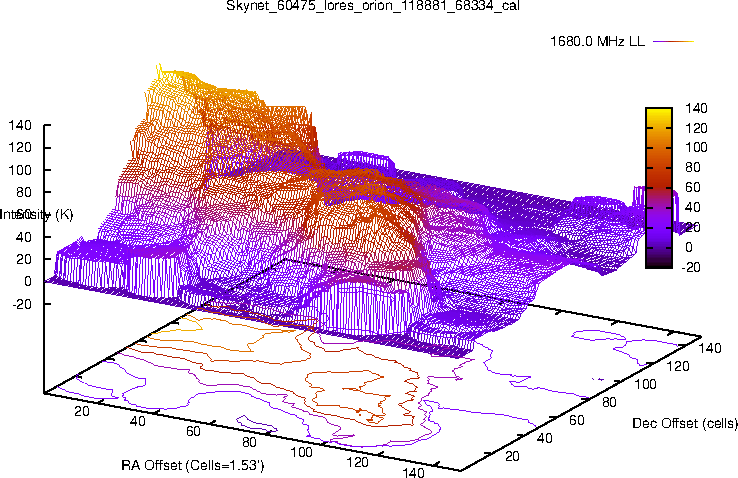Click tick 20 on the Intensity axis
The width and height of the screenshot is (738, 478).
24,259
